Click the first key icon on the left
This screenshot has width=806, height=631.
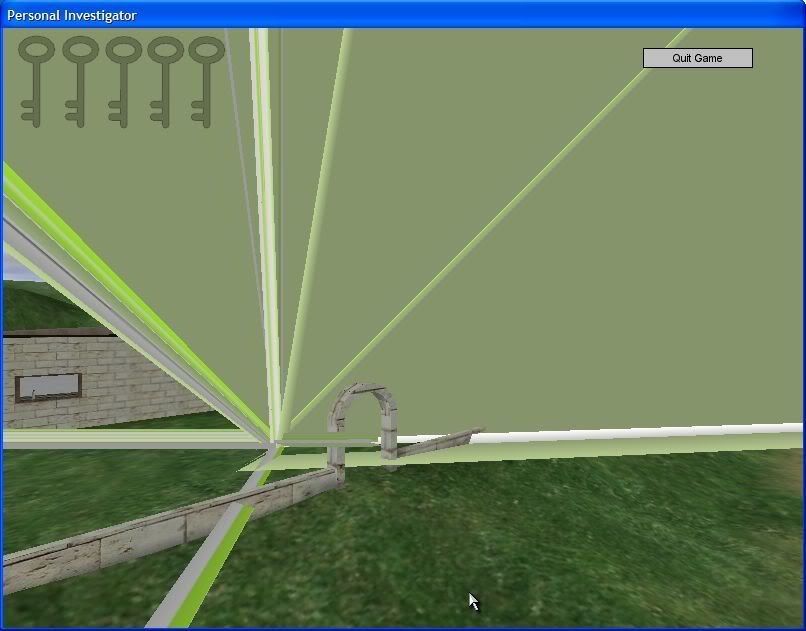pos(37,80)
